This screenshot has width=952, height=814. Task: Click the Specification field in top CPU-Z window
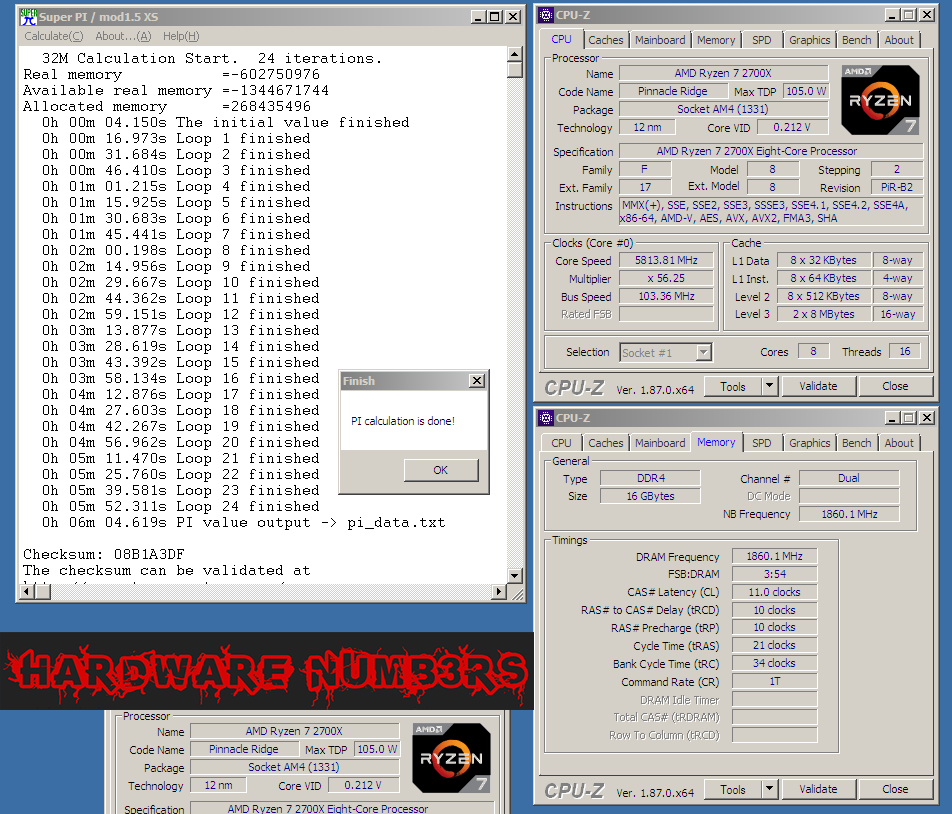tap(771, 151)
